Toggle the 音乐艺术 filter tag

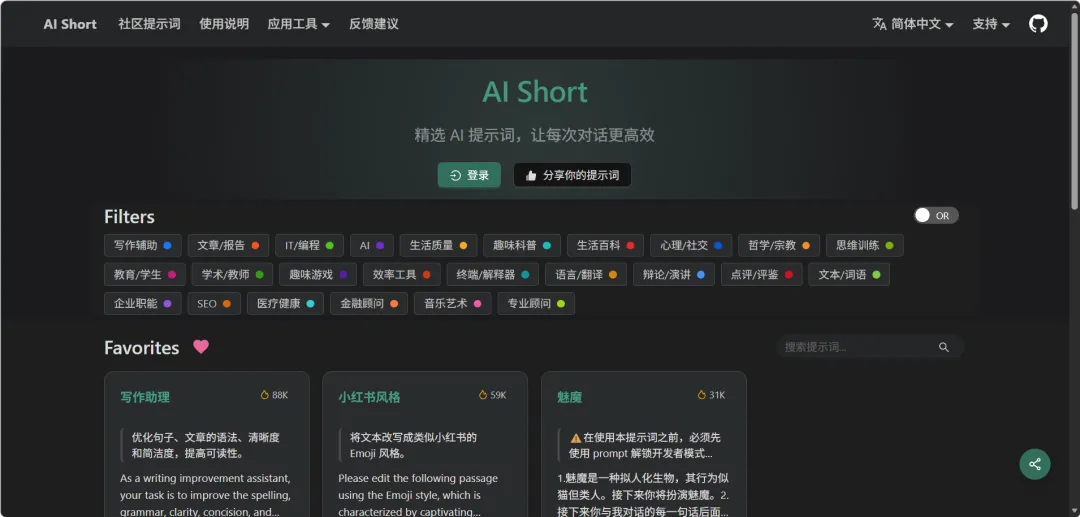(x=453, y=304)
